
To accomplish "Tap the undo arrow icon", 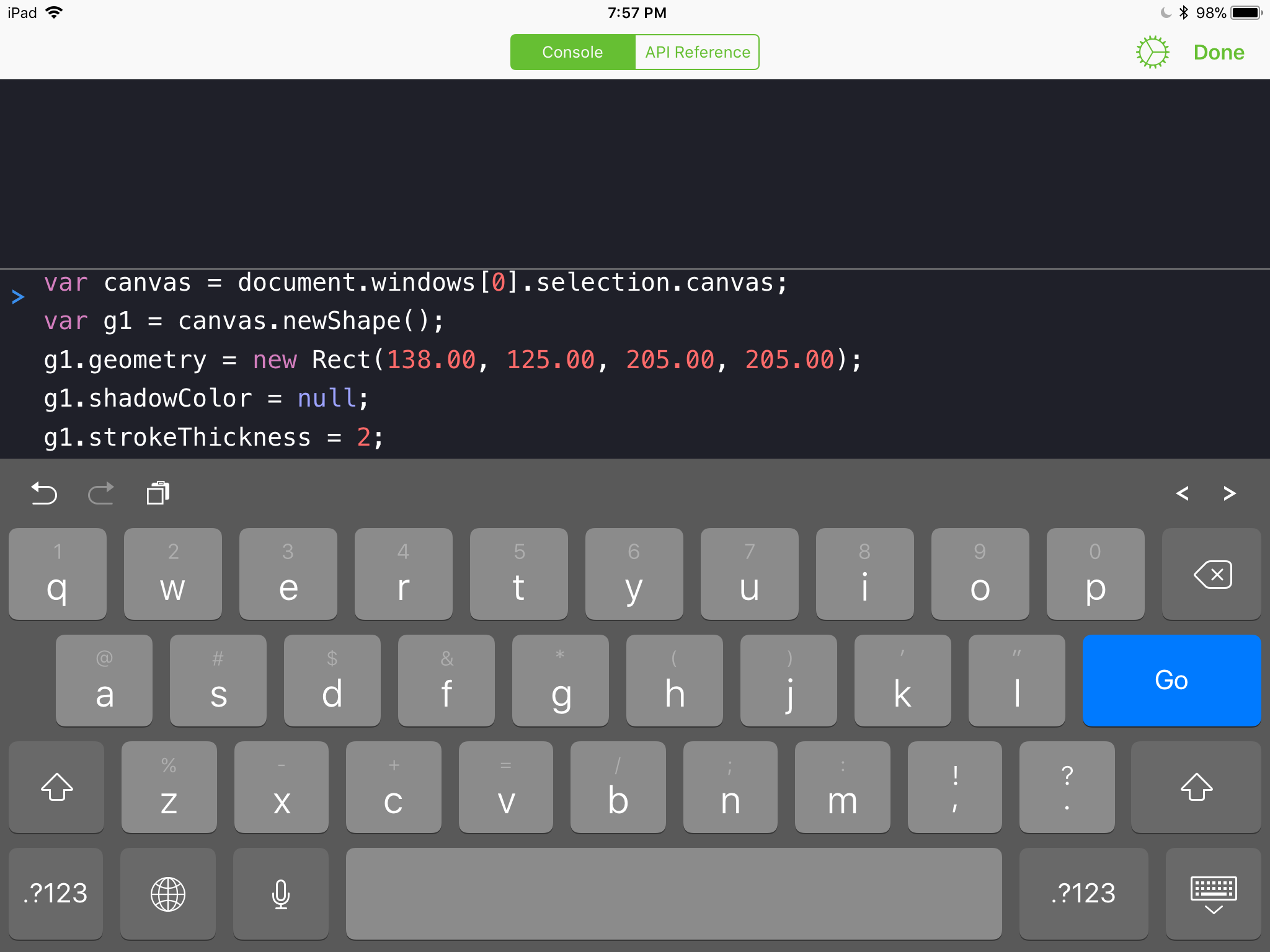I will click(x=44, y=493).
